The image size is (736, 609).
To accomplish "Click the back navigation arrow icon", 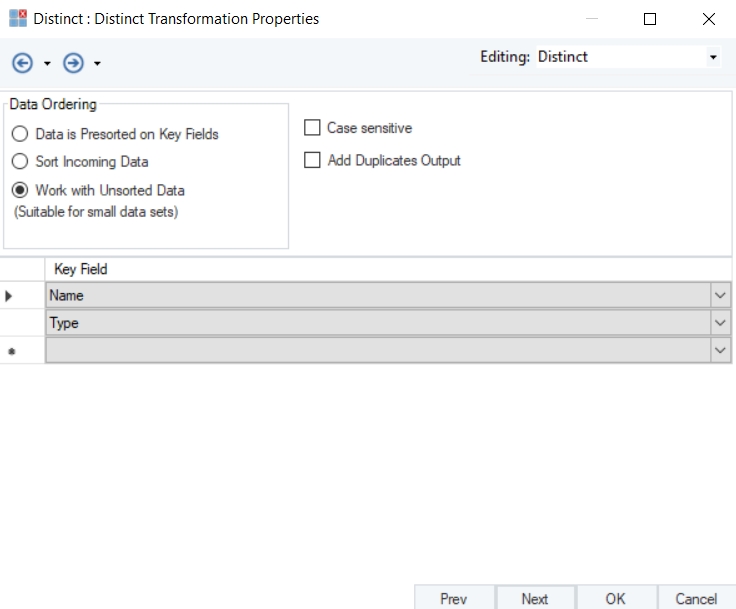I will pyautogui.click(x=22, y=63).
